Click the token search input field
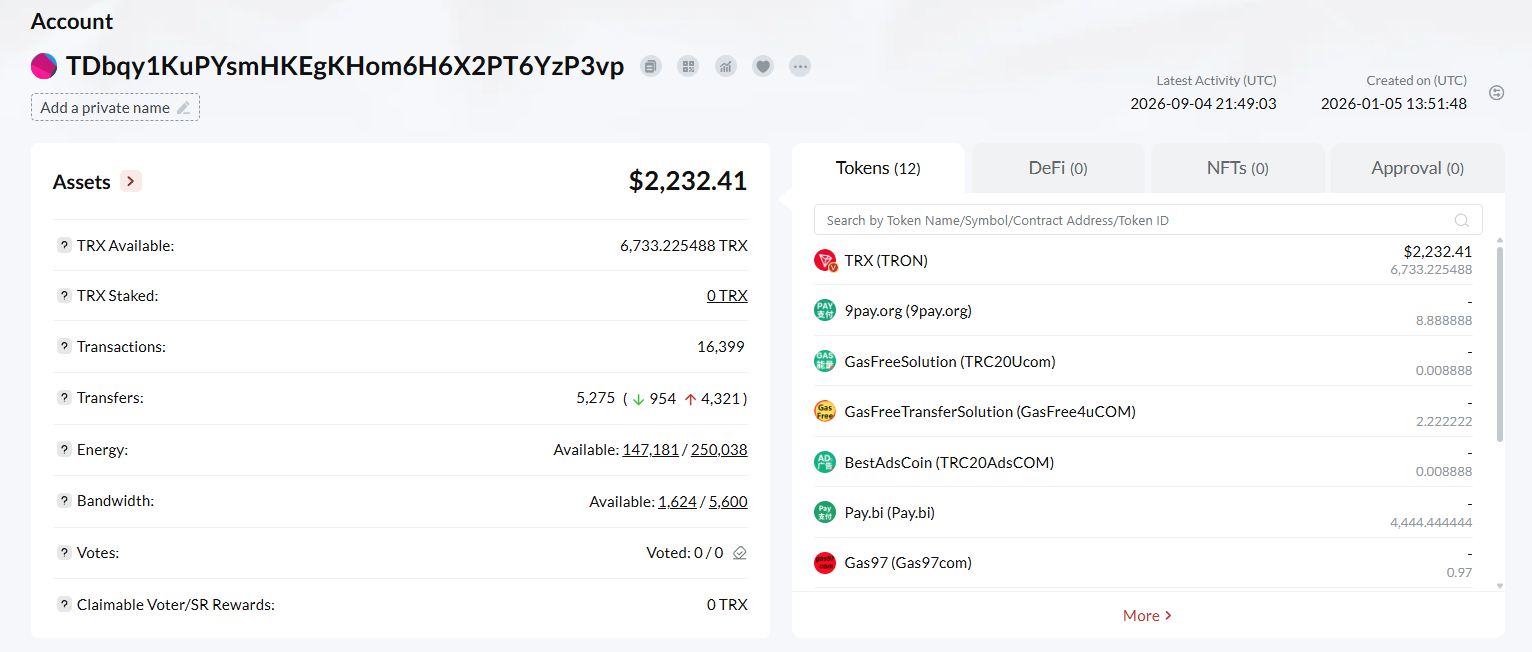The image size is (1532, 652). tap(1148, 220)
